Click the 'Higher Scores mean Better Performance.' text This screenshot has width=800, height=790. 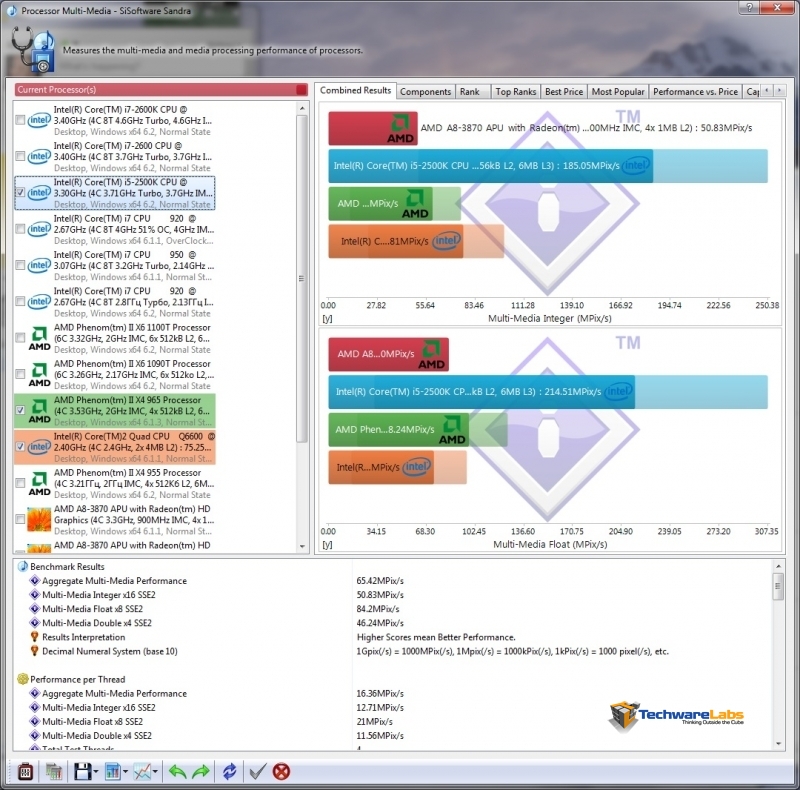point(436,637)
